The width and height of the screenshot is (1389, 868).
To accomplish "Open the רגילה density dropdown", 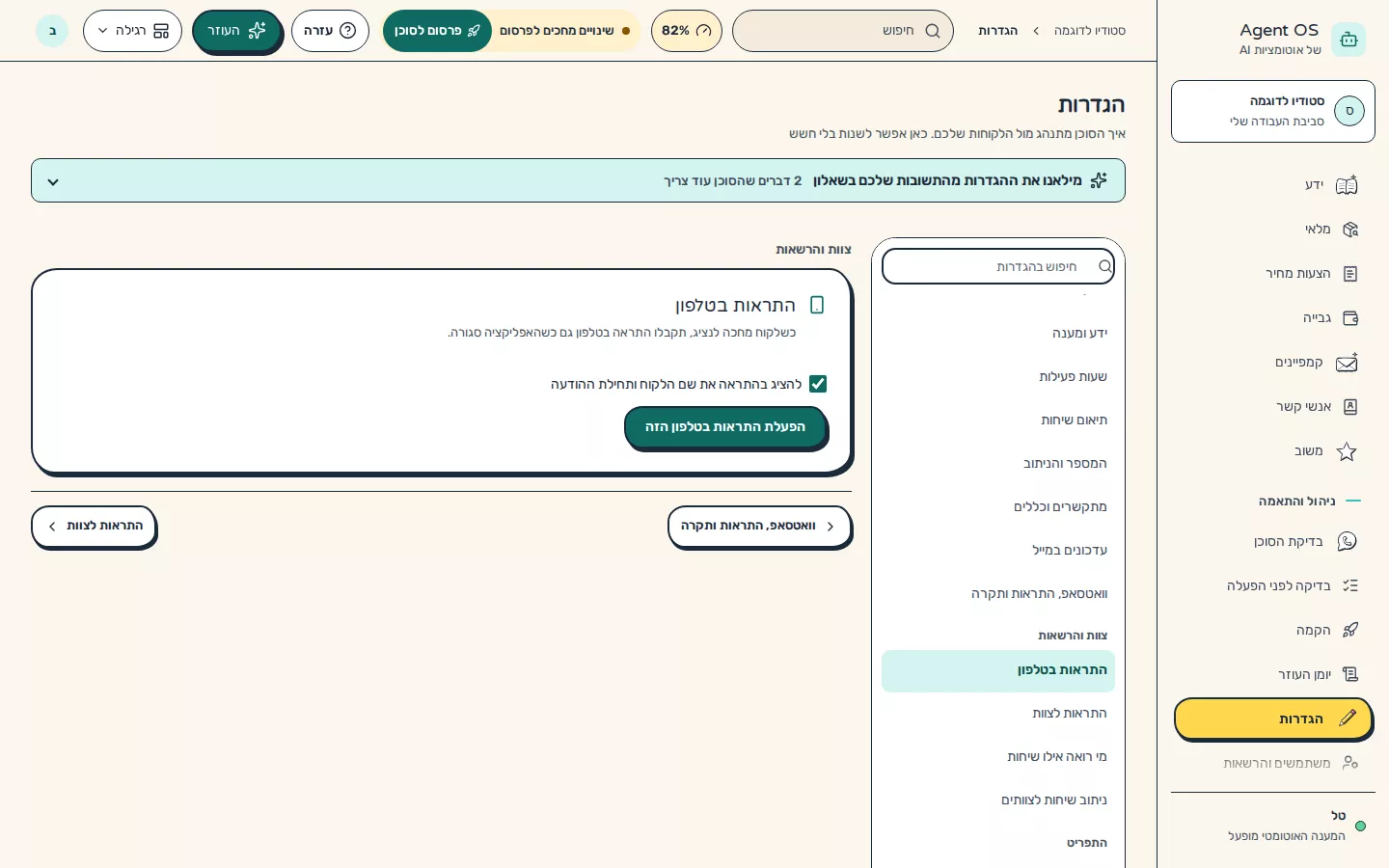I will (x=132, y=31).
